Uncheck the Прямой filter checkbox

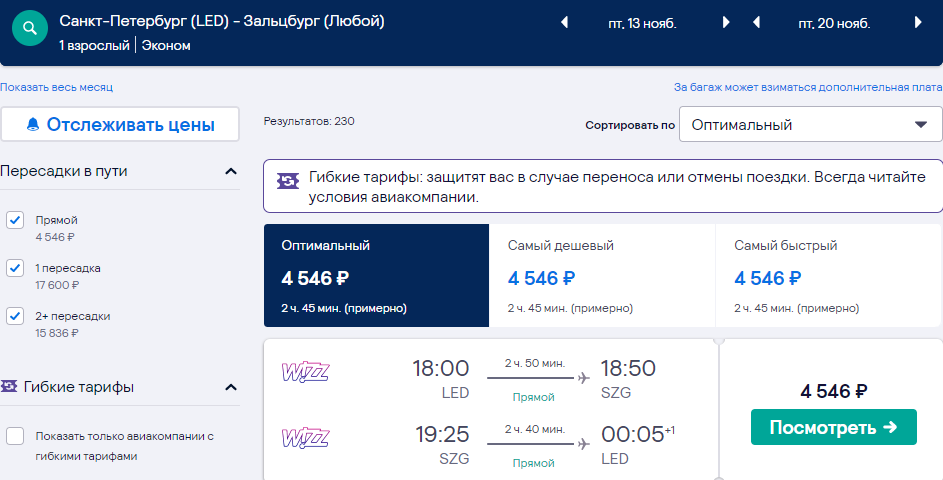click(15, 220)
